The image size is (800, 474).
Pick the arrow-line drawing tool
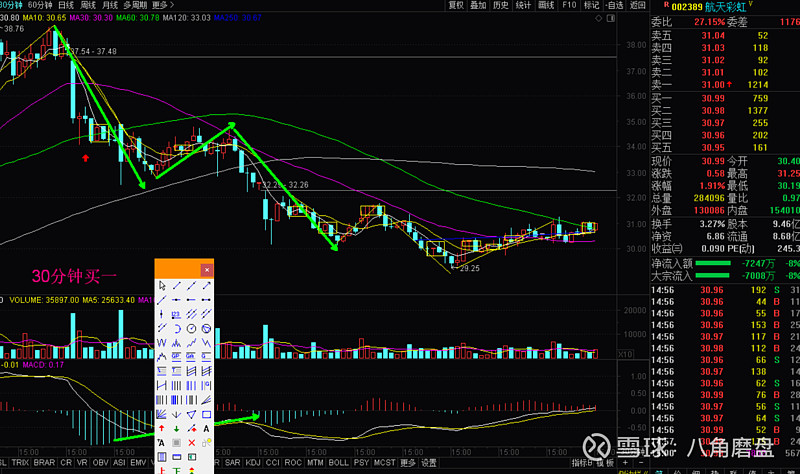point(206,286)
